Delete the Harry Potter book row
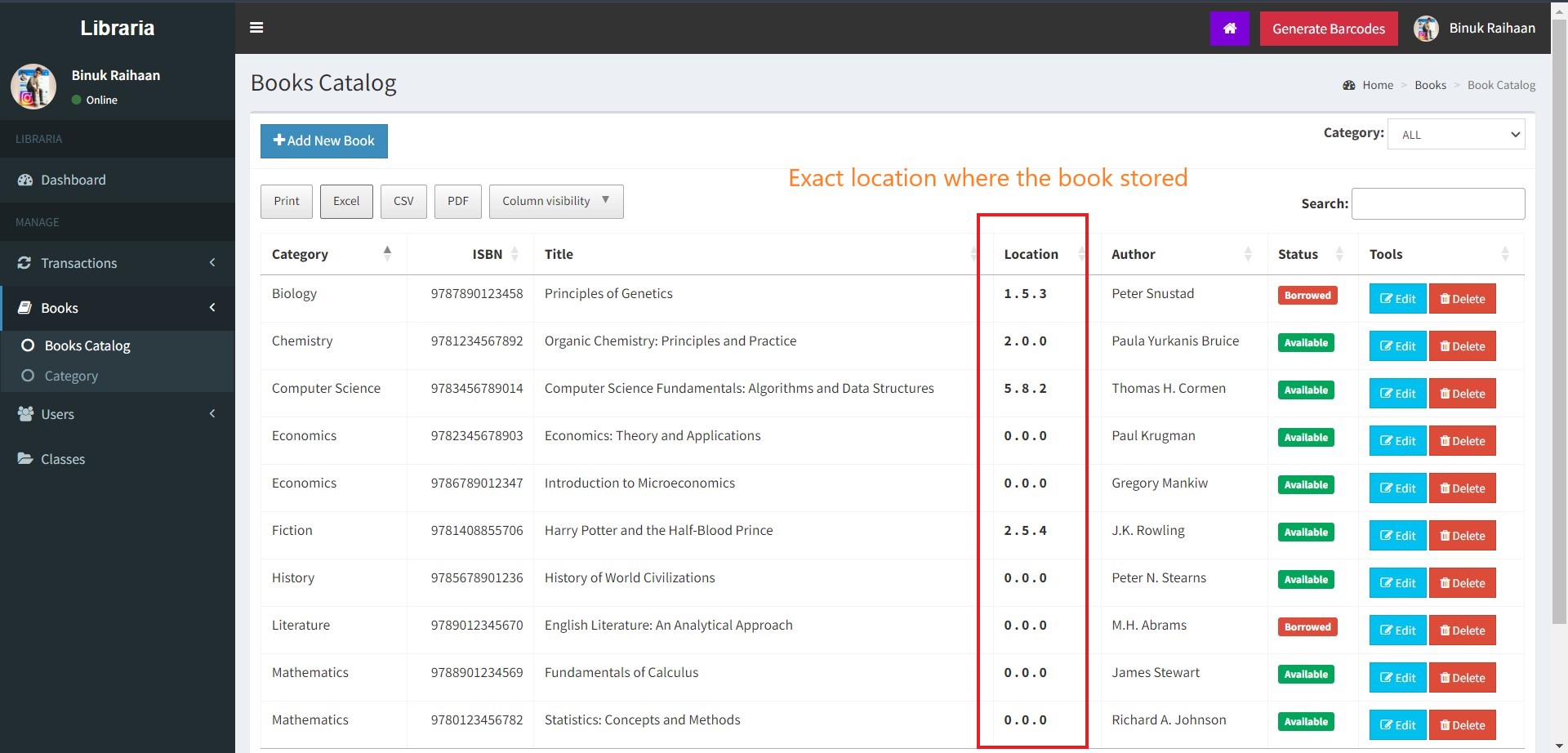1568x753 pixels. 1463,536
